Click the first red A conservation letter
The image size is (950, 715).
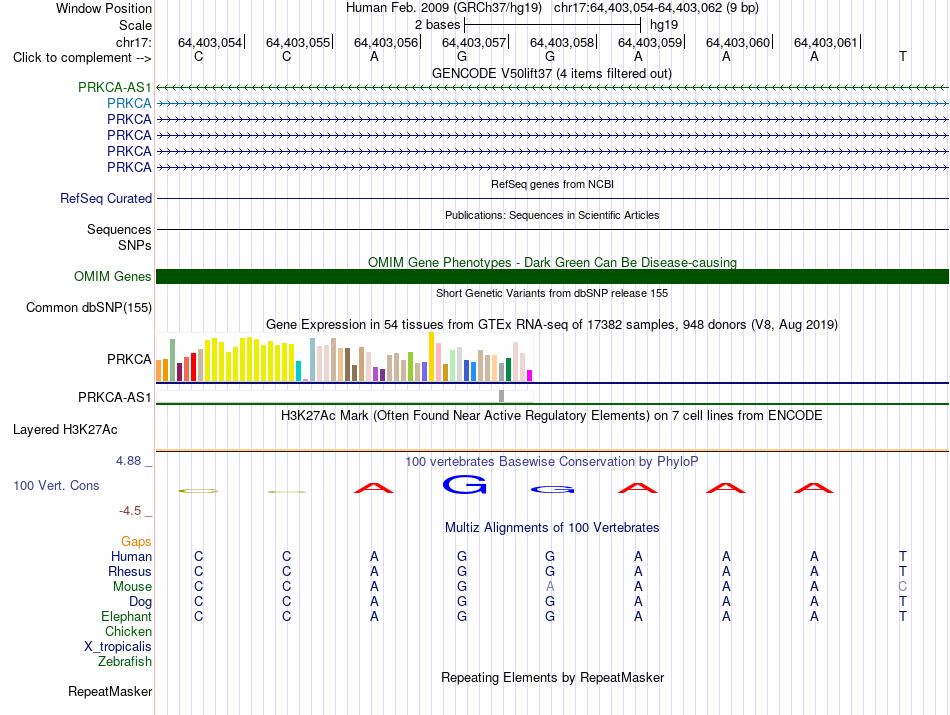(374, 488)
